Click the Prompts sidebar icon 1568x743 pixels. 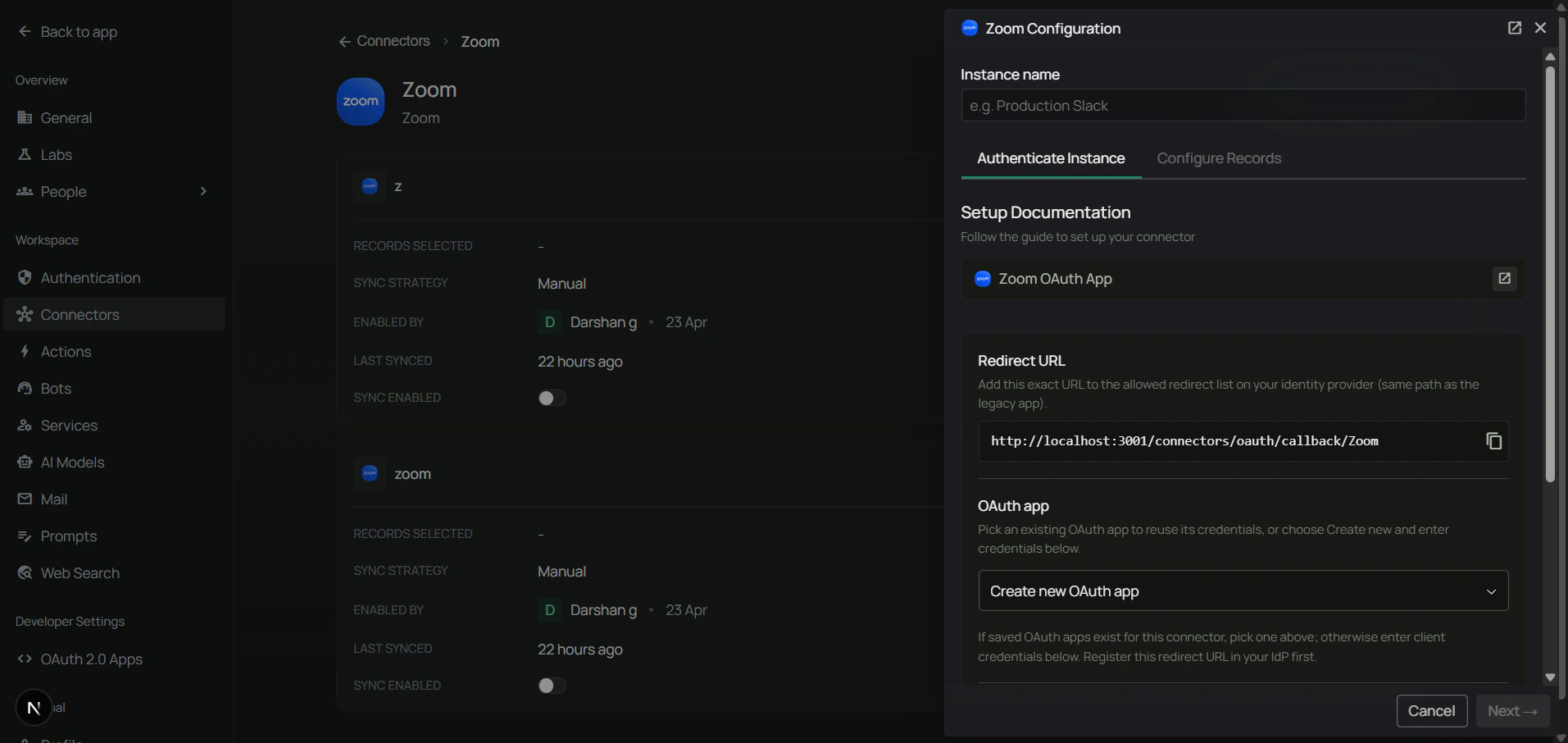coord(25,536)
